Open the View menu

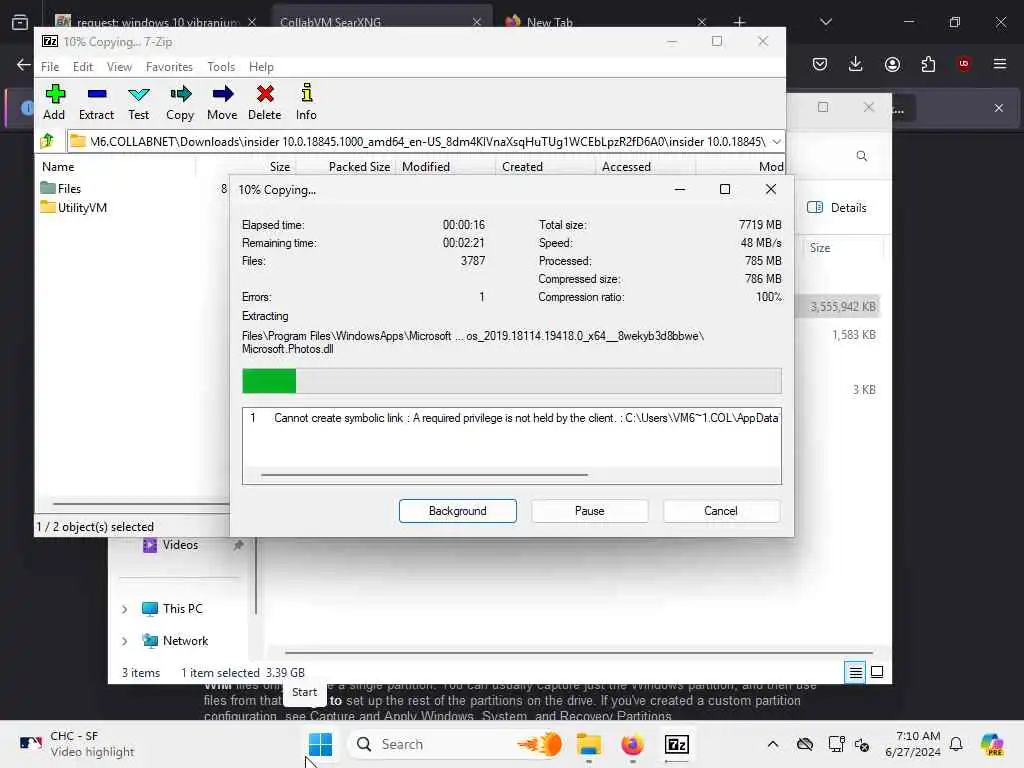120,67
